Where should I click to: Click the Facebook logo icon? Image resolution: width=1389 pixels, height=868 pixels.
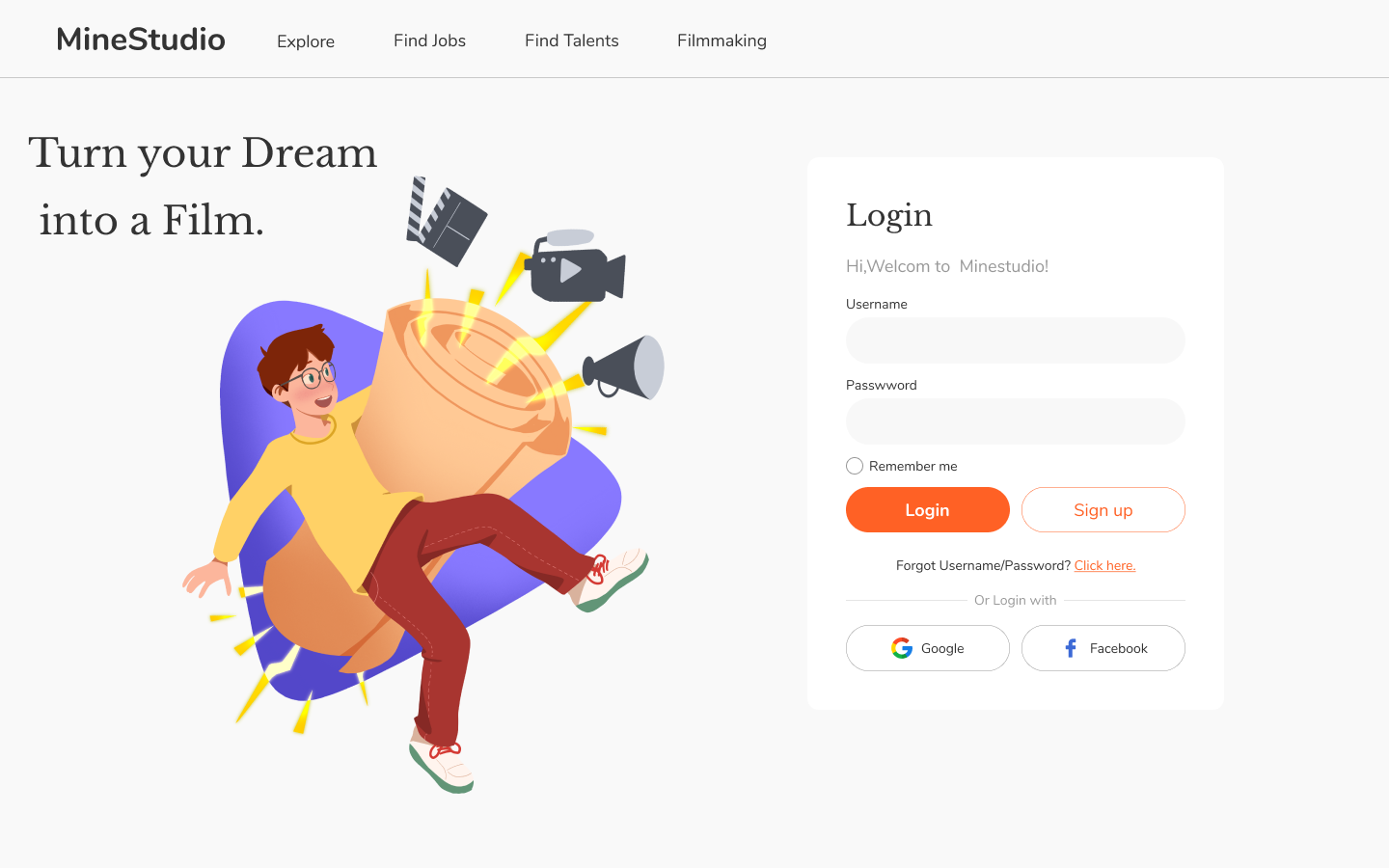pyautogui.click(x=1071, y=648)
